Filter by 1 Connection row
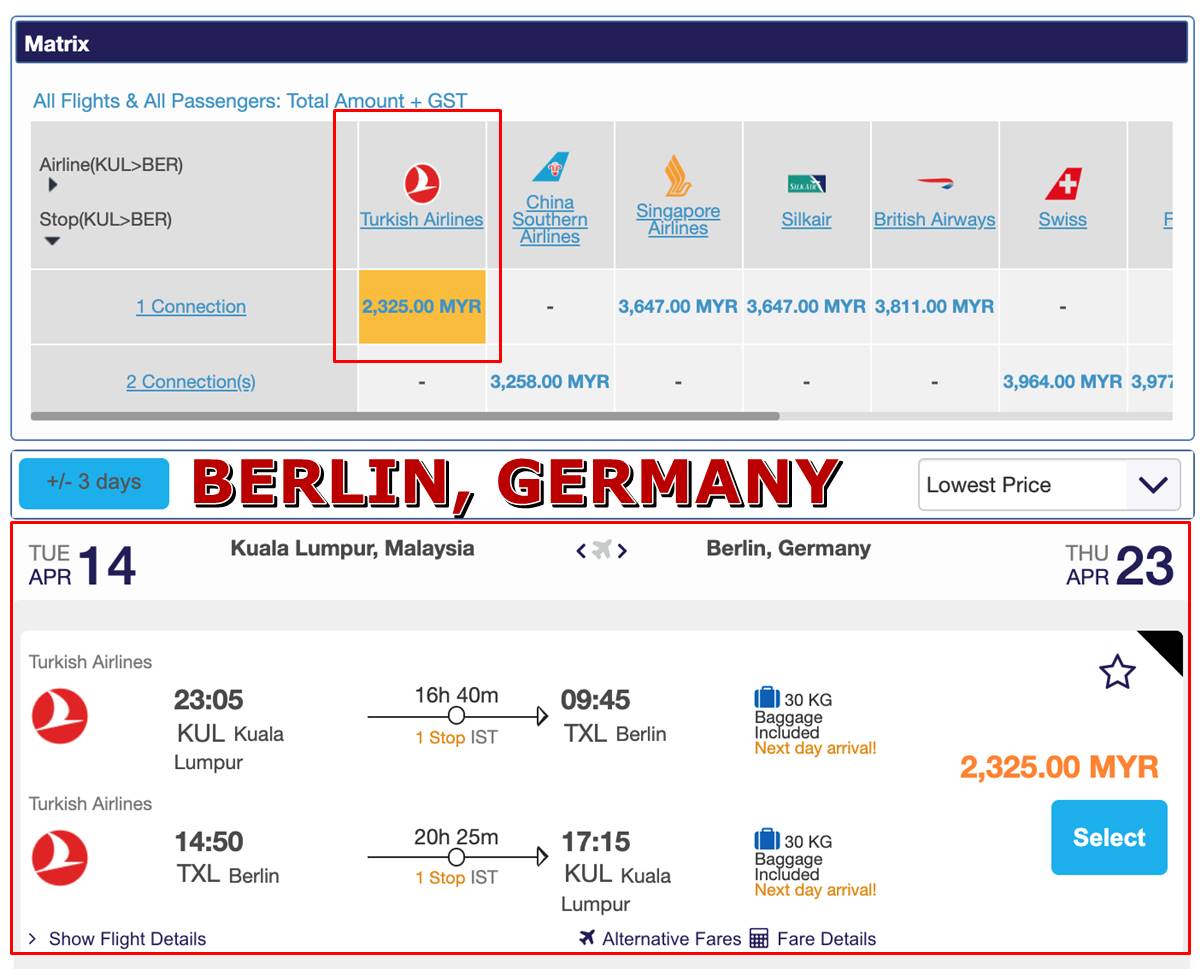The width and height of the screenshot is (1200, 969). [x=191, y=307]
